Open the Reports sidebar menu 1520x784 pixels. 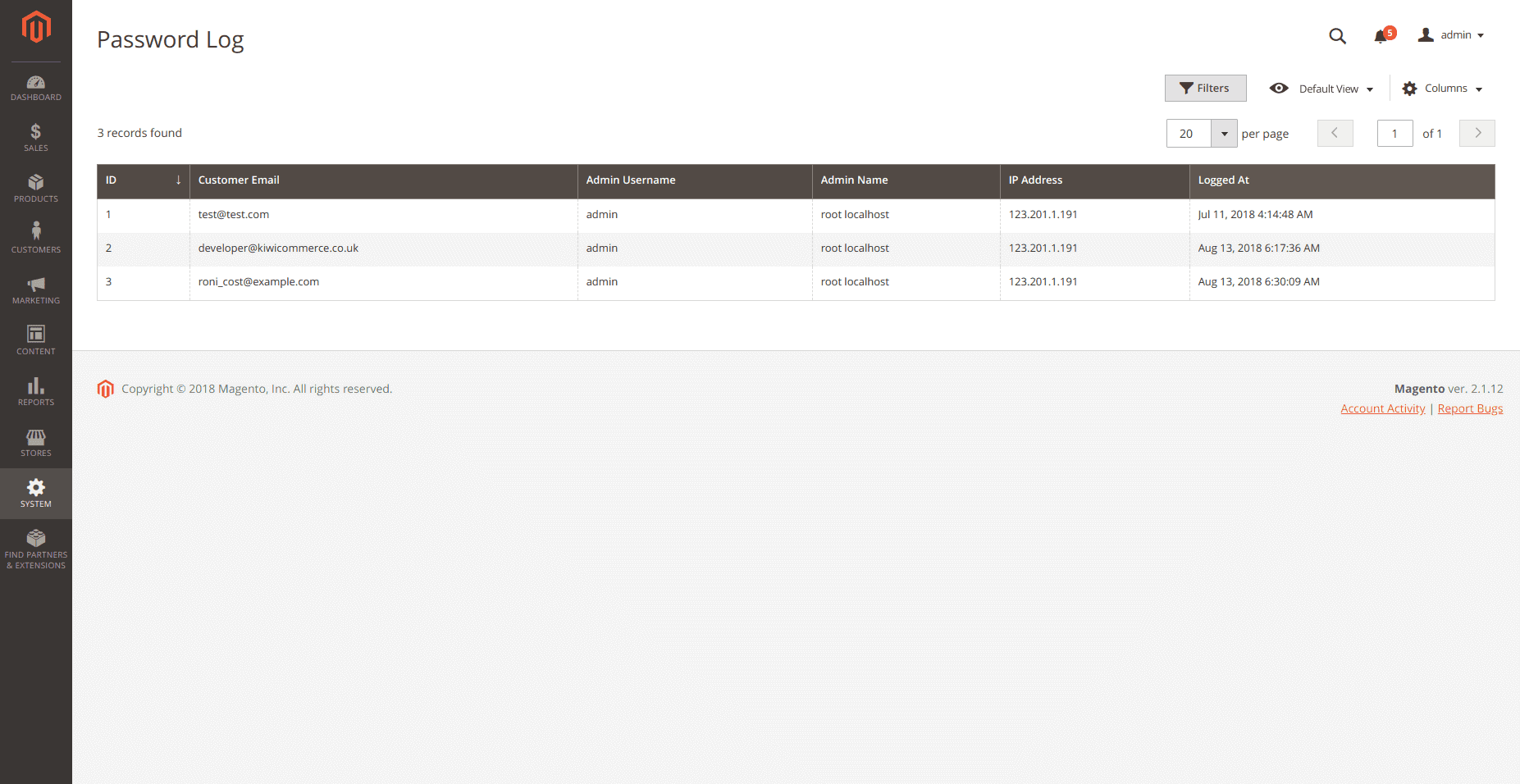tap(36, 392)
